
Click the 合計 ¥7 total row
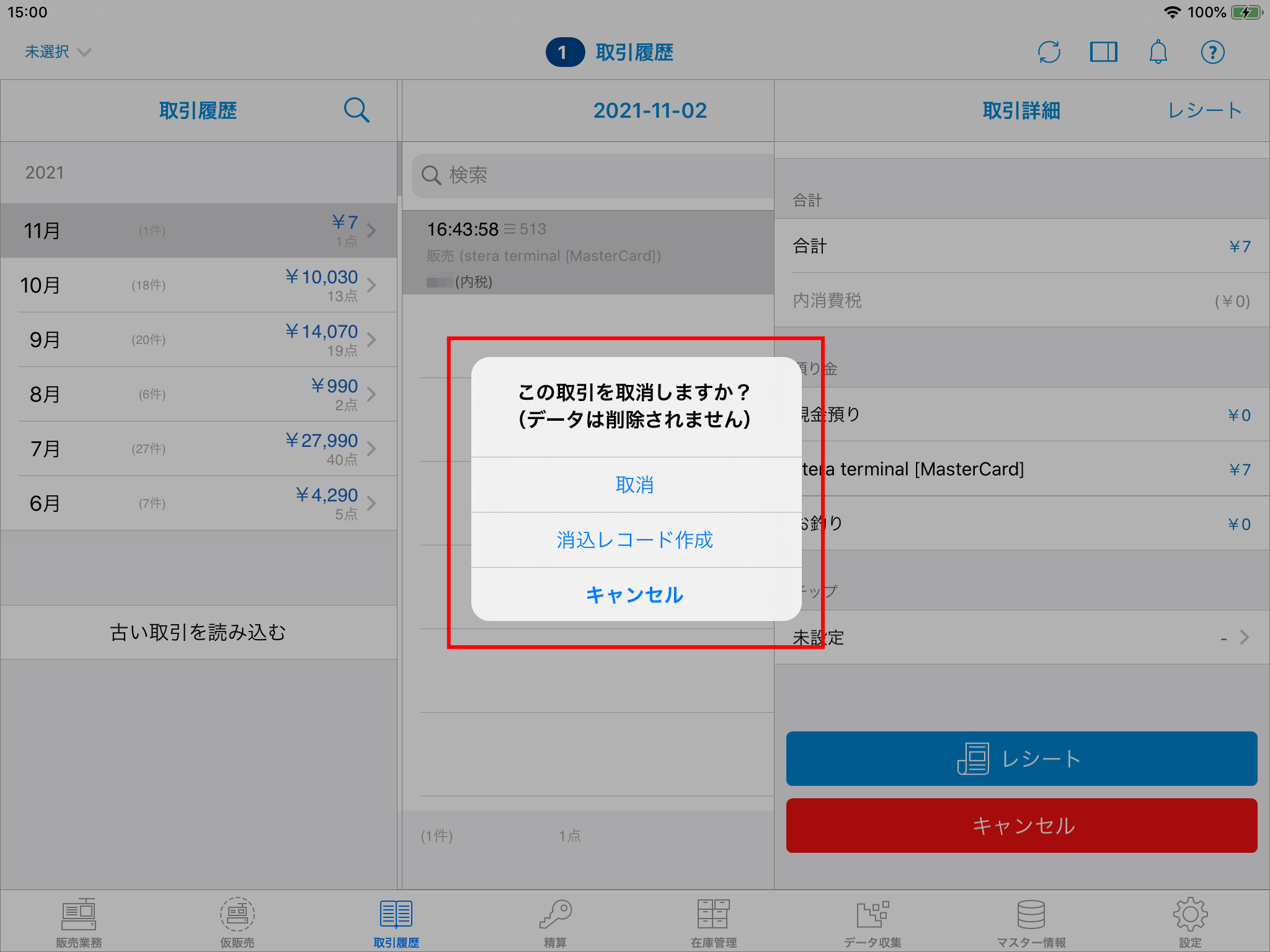click(1021, 246)
